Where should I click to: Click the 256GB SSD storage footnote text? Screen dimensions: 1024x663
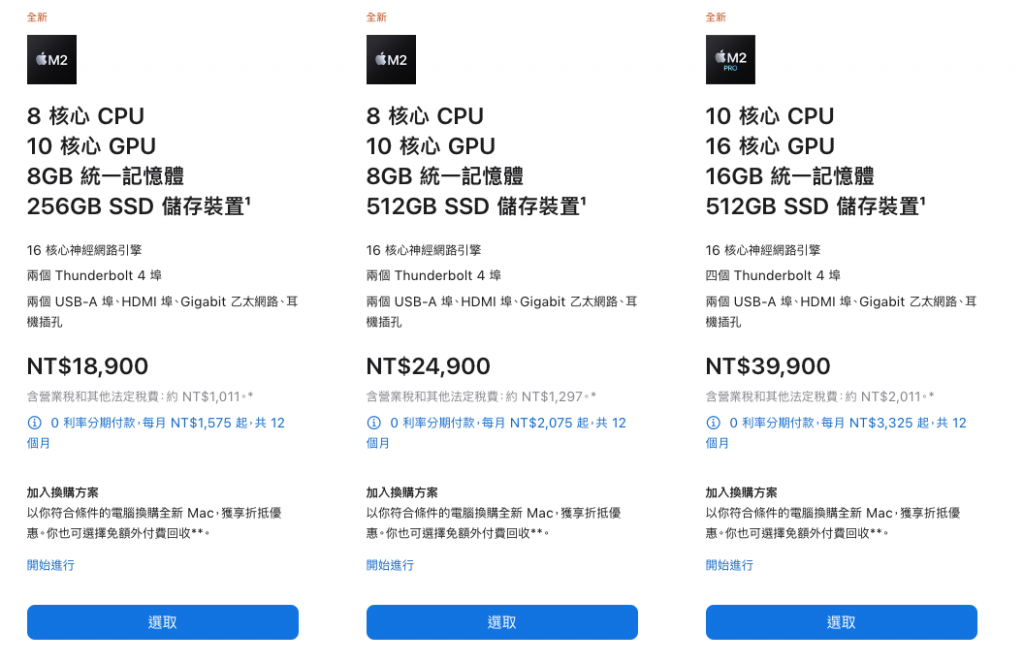pos(139,206)
